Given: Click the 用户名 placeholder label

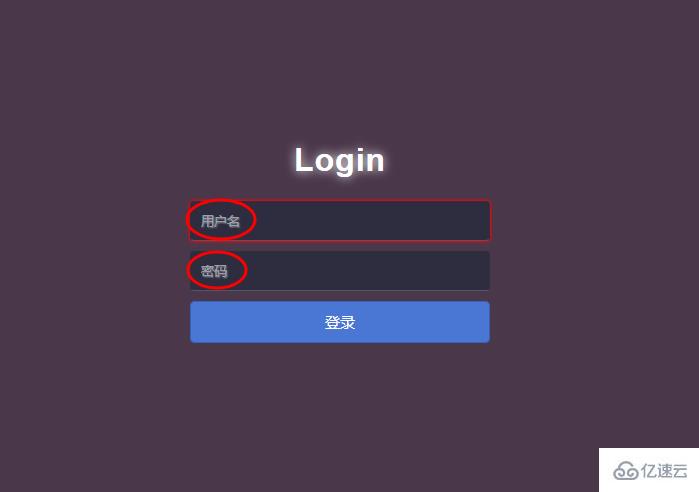Looking at the screenshot, I should click(x=220, y=221).
